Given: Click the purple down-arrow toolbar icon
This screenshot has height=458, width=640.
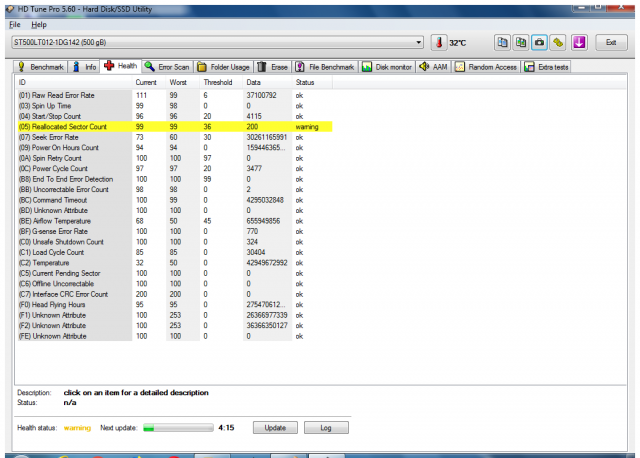Looking at the screenshot, I should tap(579, 43).
